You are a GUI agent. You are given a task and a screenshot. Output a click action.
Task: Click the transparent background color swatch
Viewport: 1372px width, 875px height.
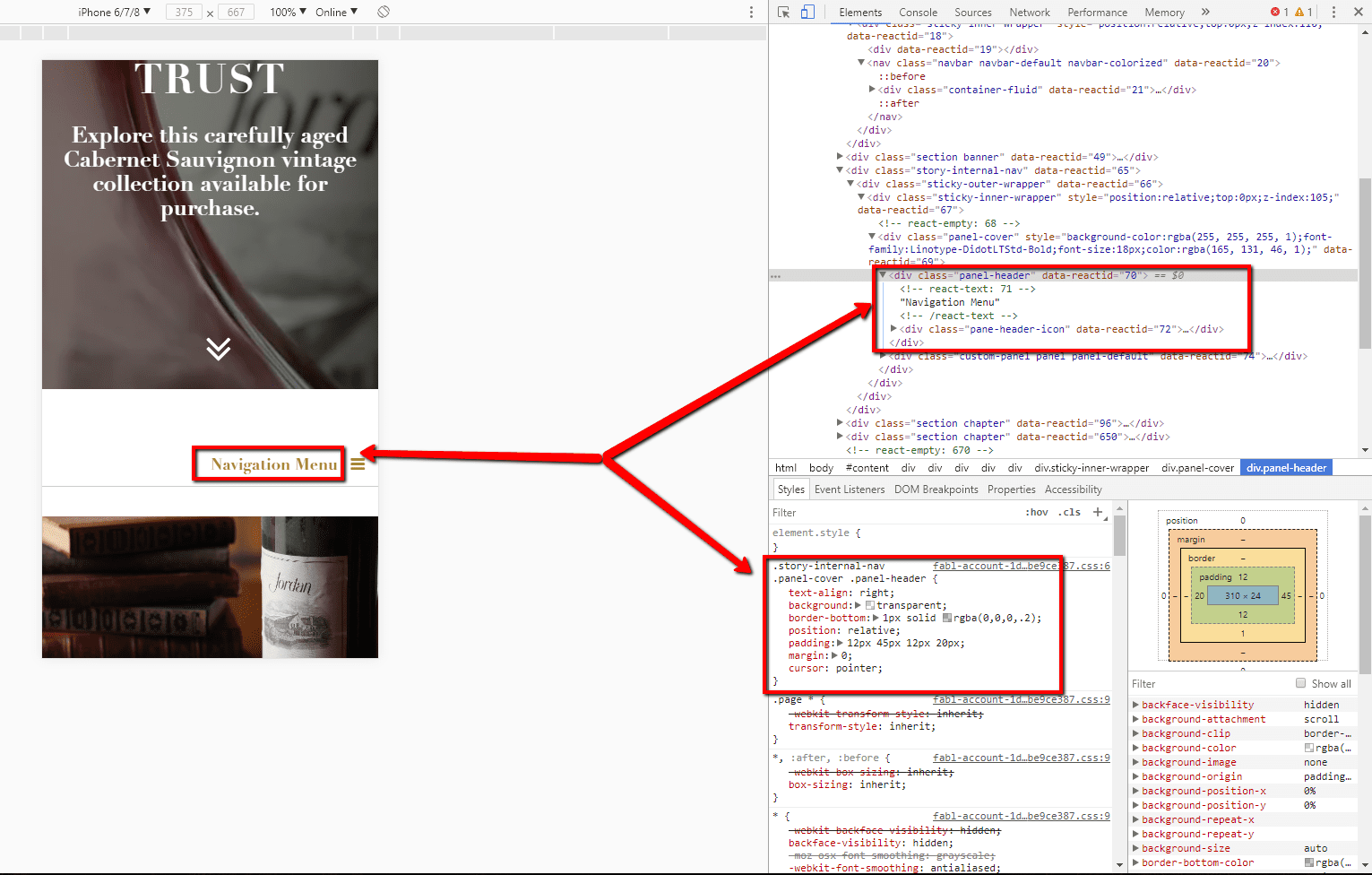pyautogui.click(x=869, y=605)
